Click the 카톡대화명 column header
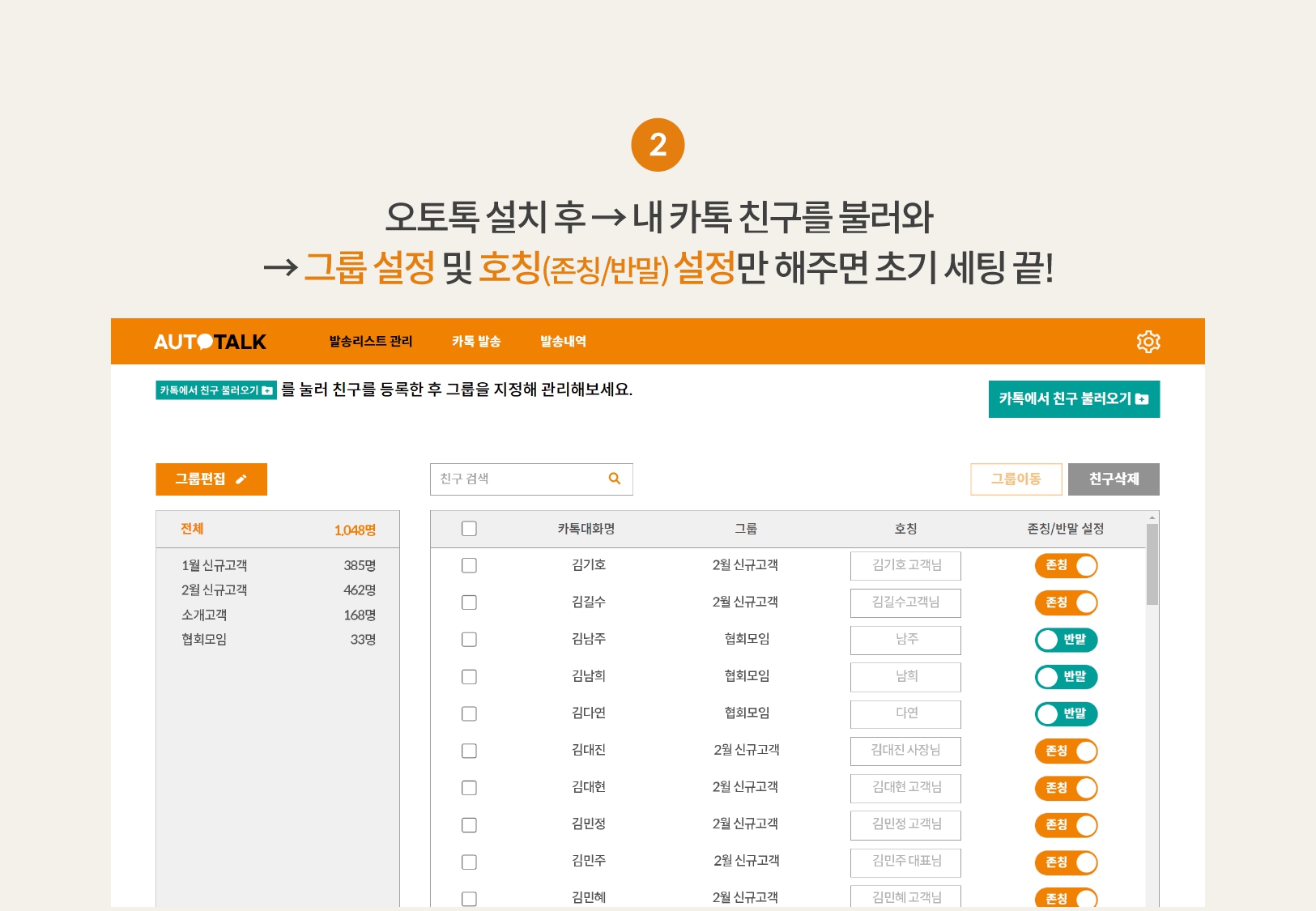 click(x=586, y=529)
